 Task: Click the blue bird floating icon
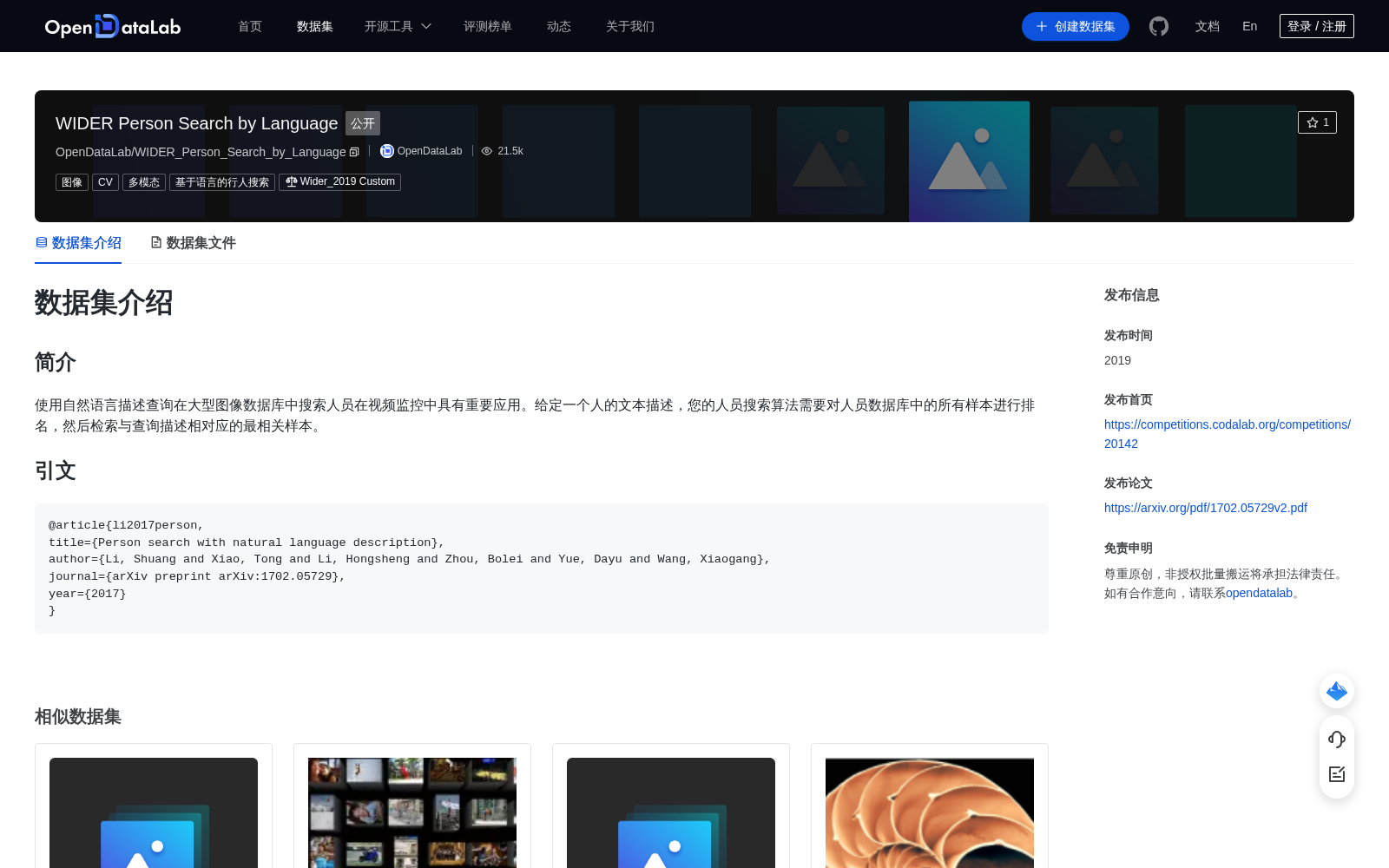[x=1337, y=691]
